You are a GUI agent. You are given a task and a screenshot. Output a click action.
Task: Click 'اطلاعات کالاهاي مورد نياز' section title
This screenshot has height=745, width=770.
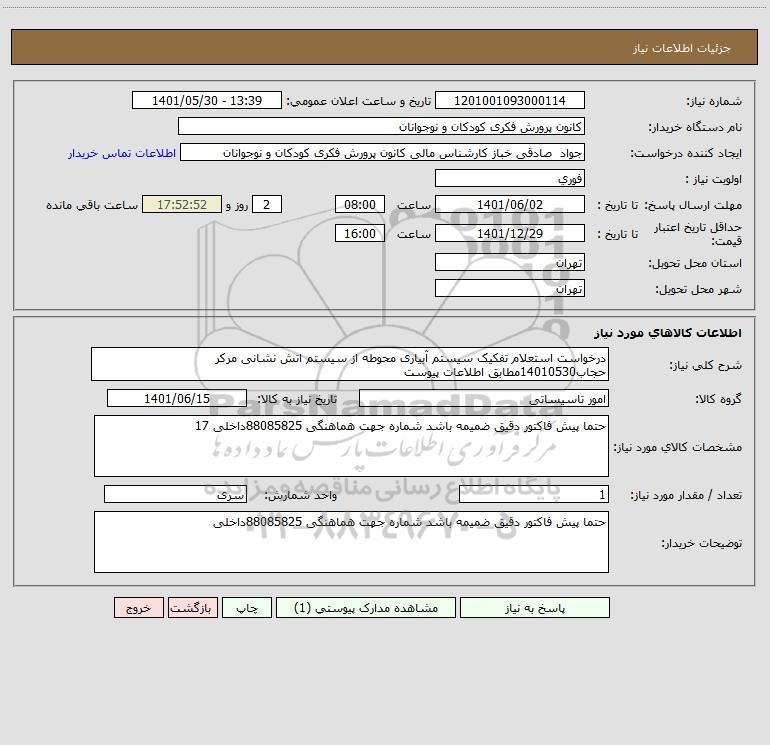pyautogui.click(x=668, y=333)
